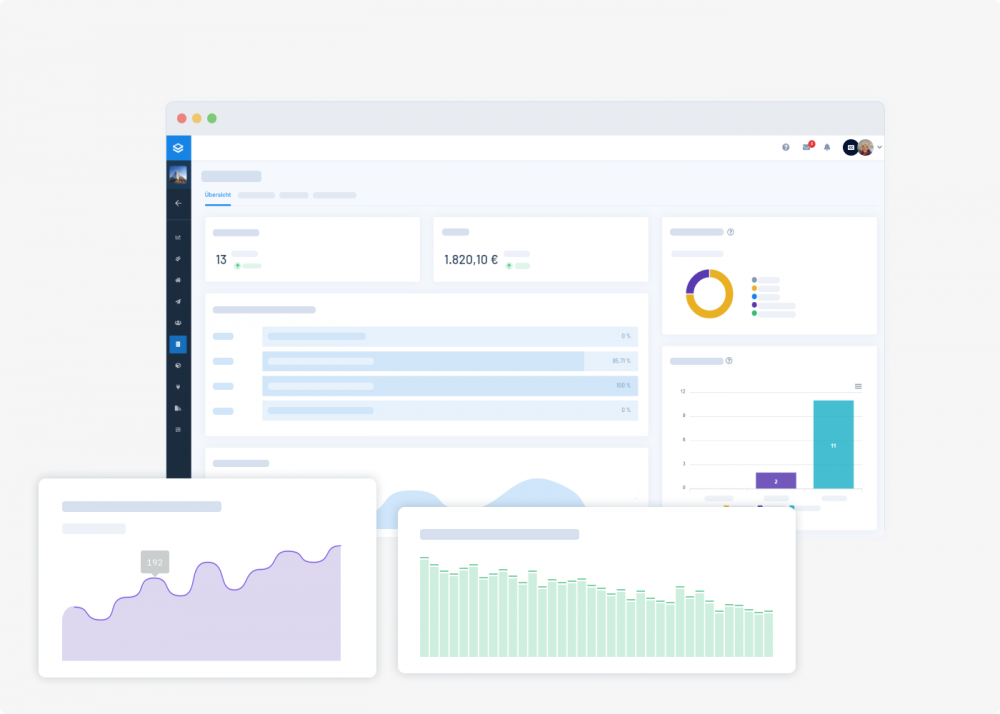This screenshot has height=714, width=1000.
Task: Click the layers logo icon in sidebar
Action: click(x=177, y=148)
